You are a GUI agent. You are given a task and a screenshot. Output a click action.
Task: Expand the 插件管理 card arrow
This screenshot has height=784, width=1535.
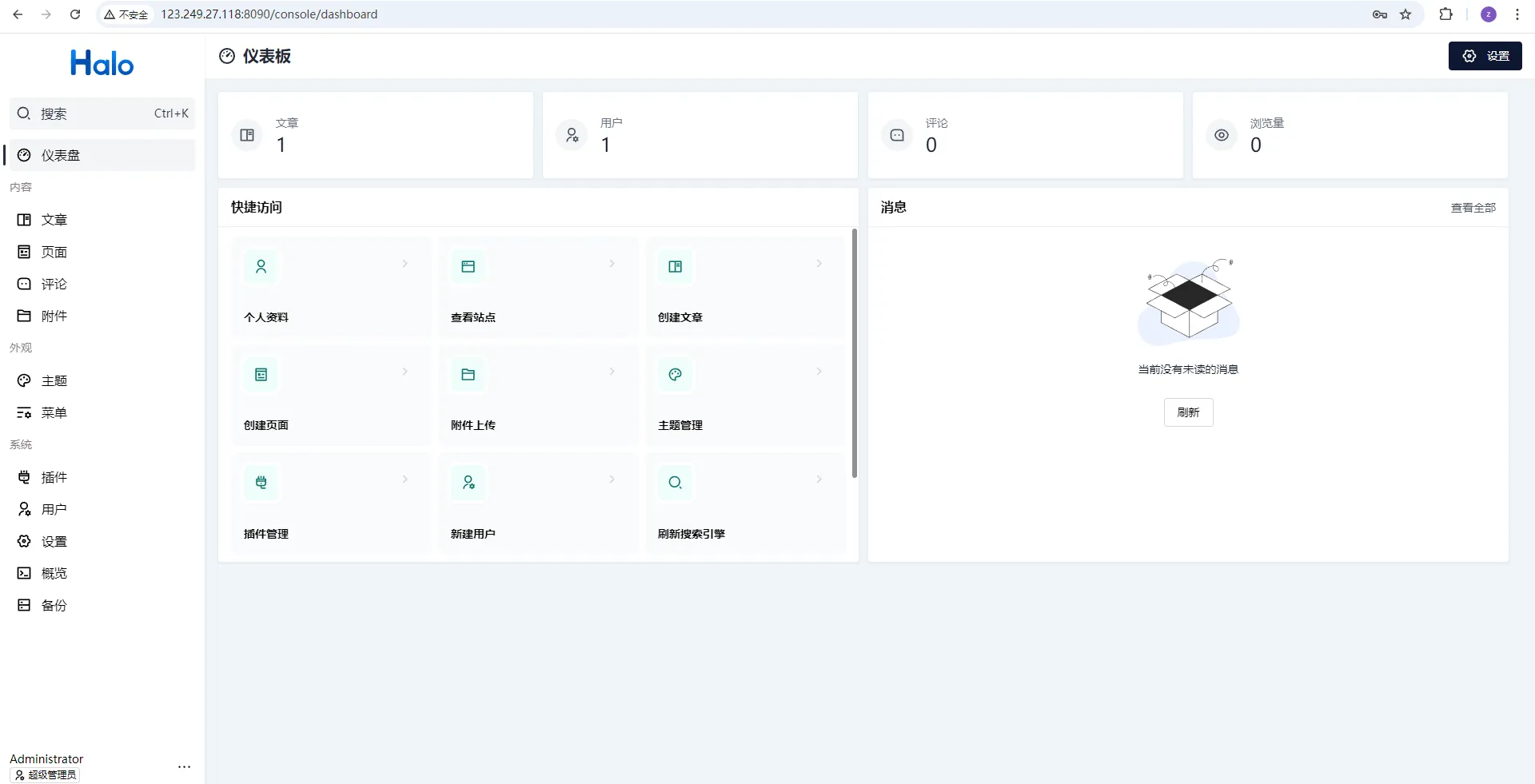pyautogui.click(x=405, y=479)
